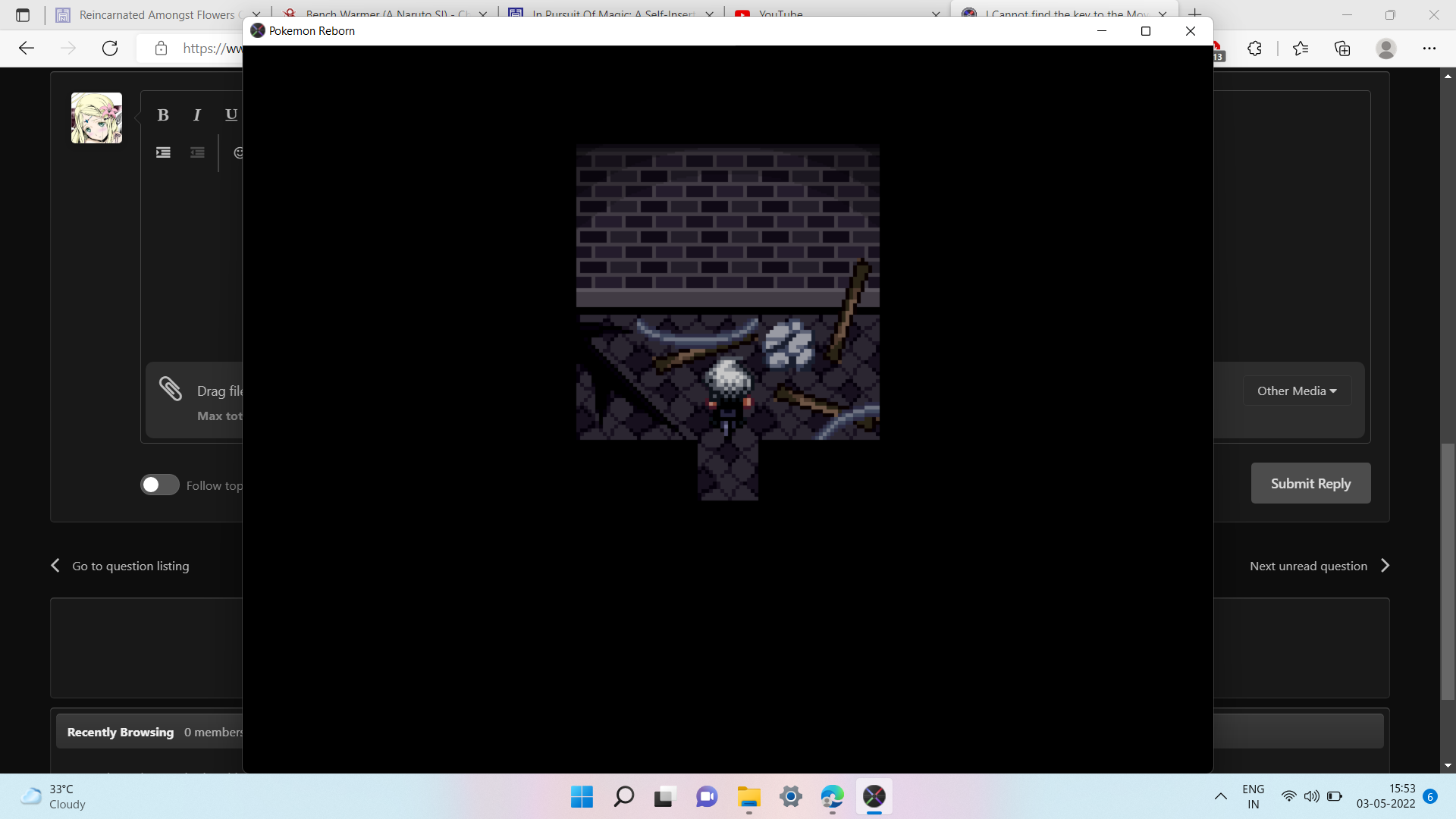
Task: Open the browser settings ellipsis menu
Action: click(x=1429, y=49)
